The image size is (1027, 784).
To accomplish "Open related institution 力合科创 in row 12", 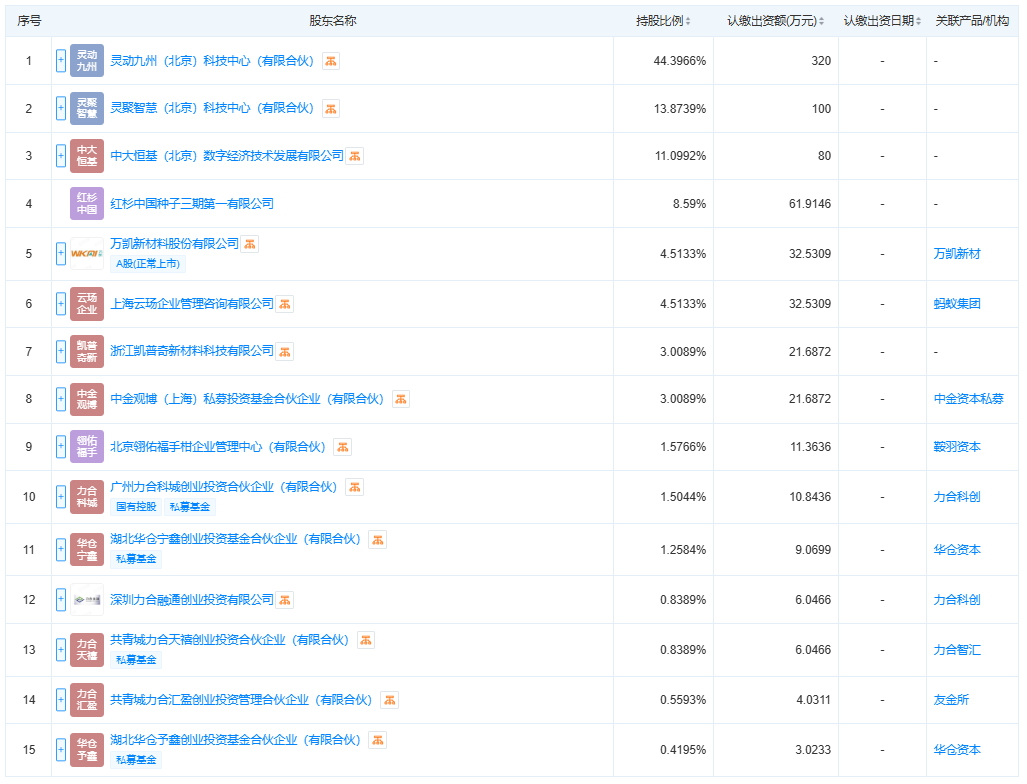I will [x=957, y=600].
